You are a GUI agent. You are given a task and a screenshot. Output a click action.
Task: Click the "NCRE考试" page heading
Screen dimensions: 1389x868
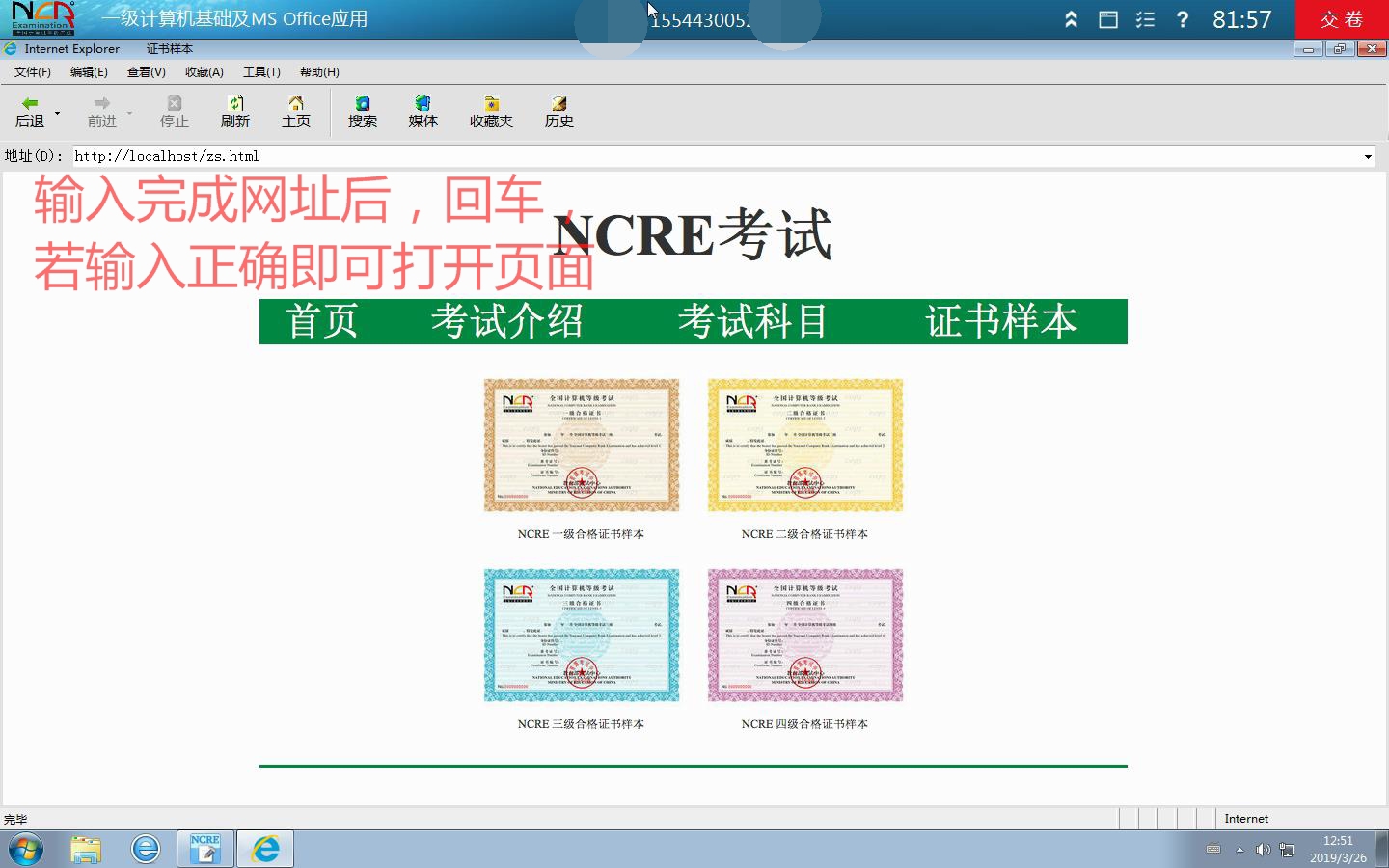coord(693,234)
